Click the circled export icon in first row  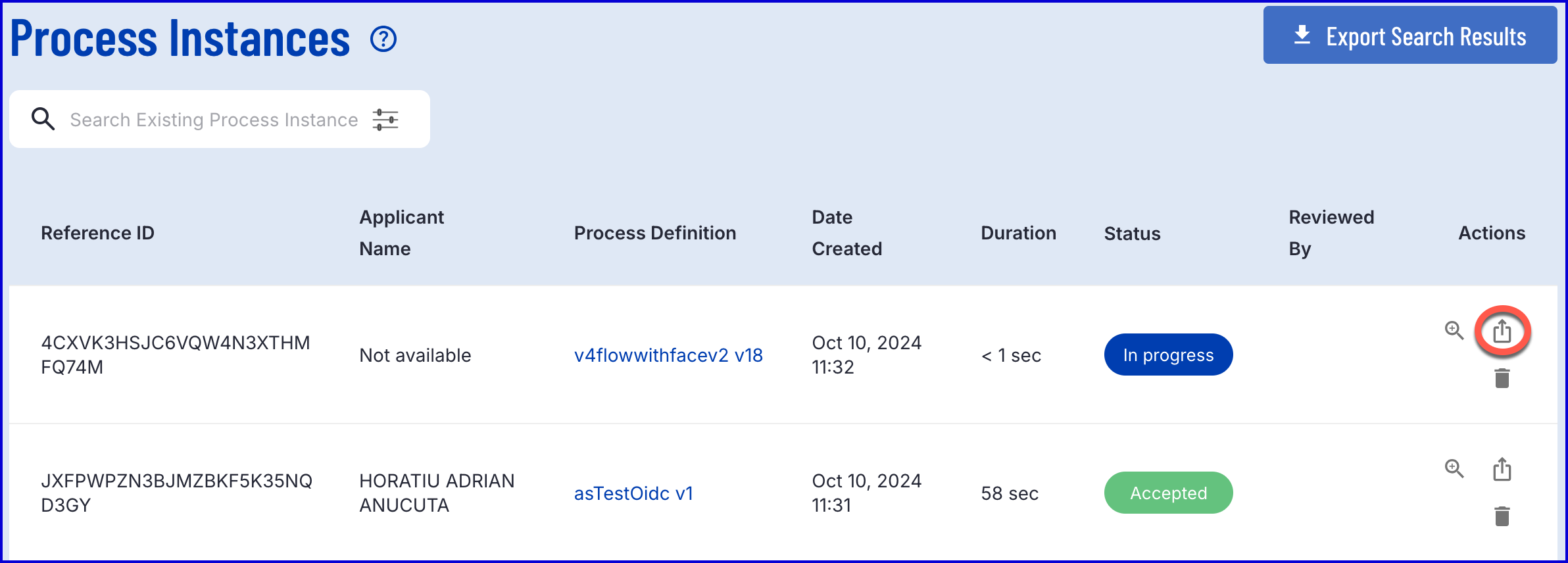[x=1502, y=331]
